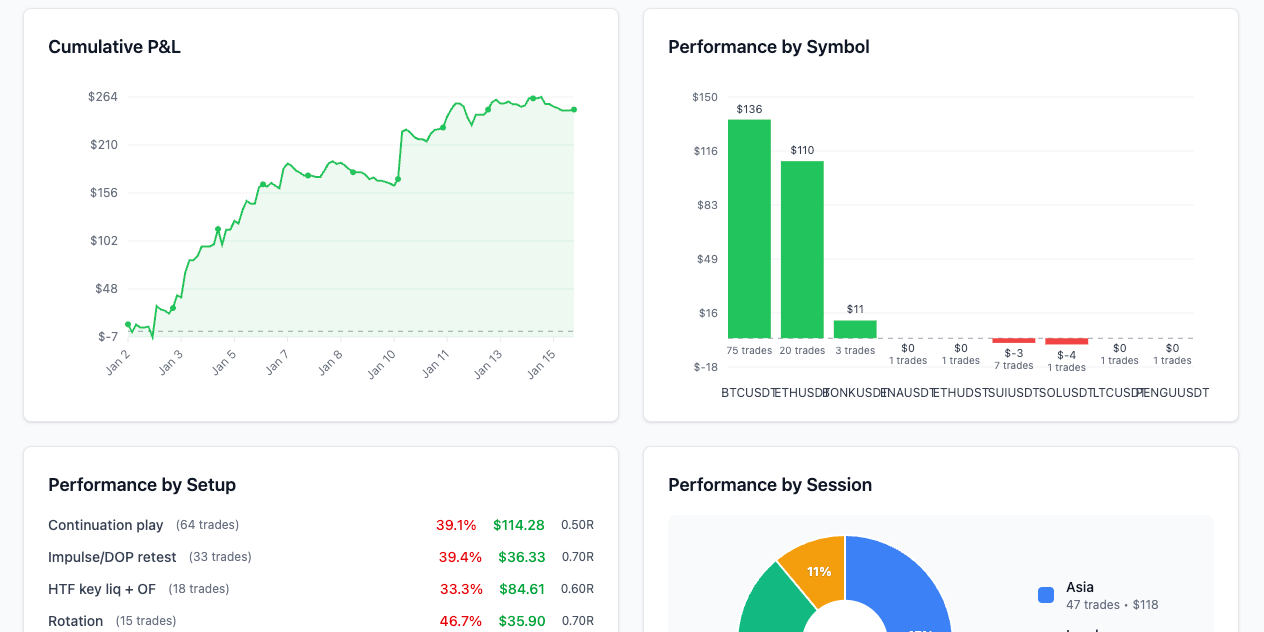Viewport: 1264px width, 632px height.
Task: Select the Impulse/DOP retest setup row
Action: (x=321, y=557)
